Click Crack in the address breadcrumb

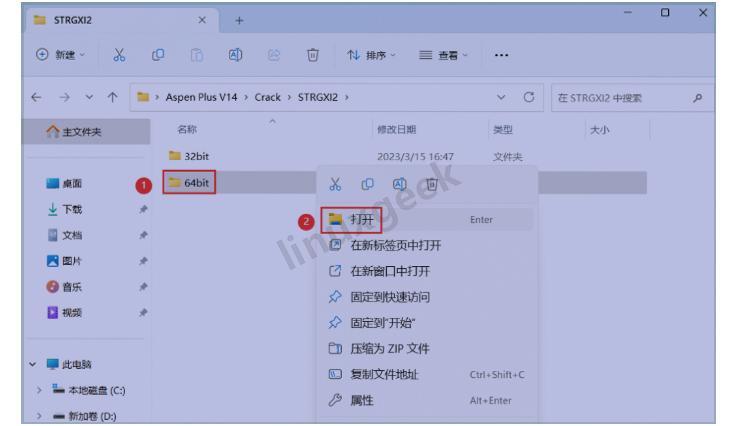[x=267, y=97]
